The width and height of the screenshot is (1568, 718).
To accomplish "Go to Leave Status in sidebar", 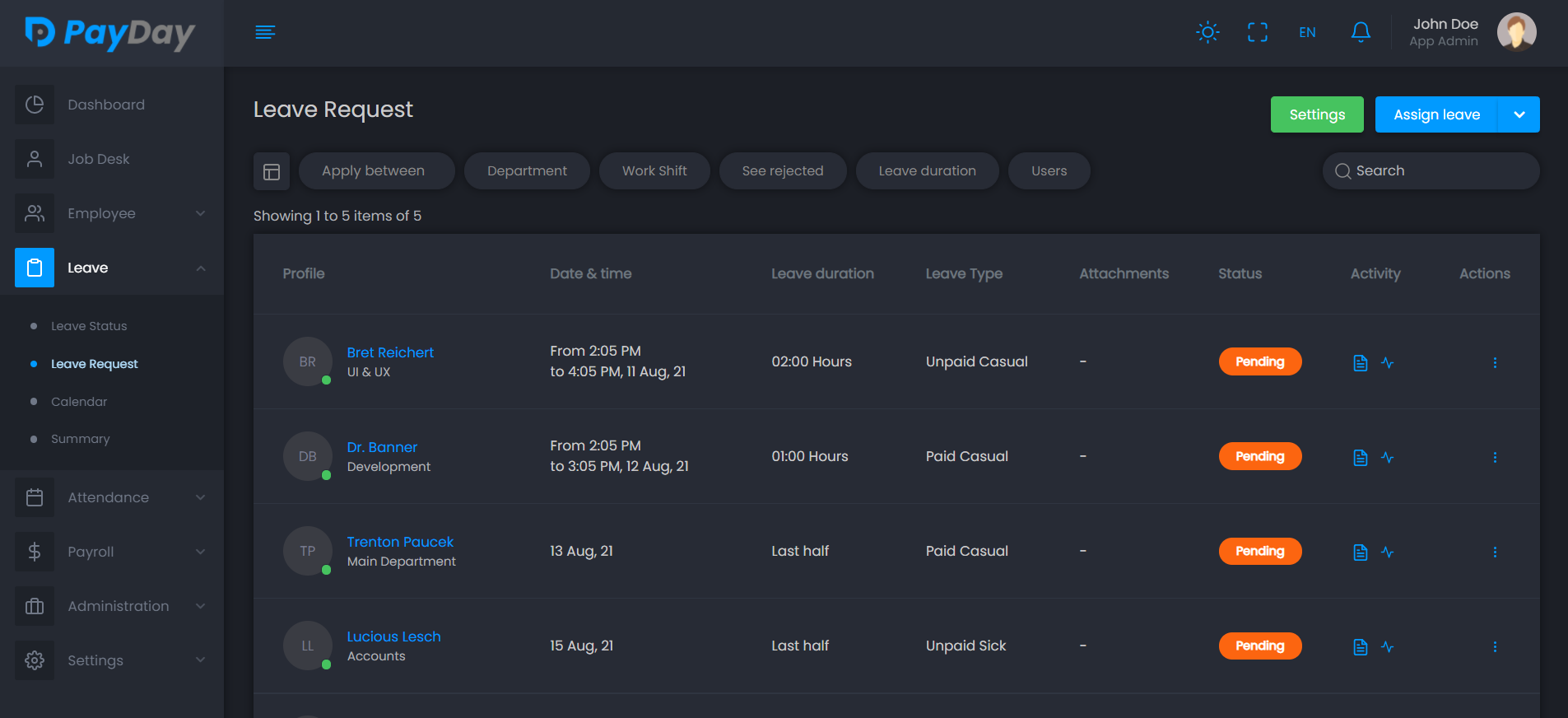I will pos(89,326).
